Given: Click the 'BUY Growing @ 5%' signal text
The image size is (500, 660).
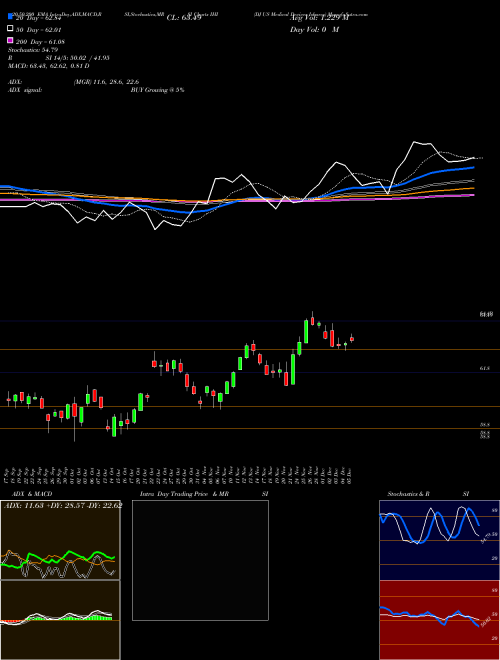Looking at the screenshot, I should (x=157, y=90).
